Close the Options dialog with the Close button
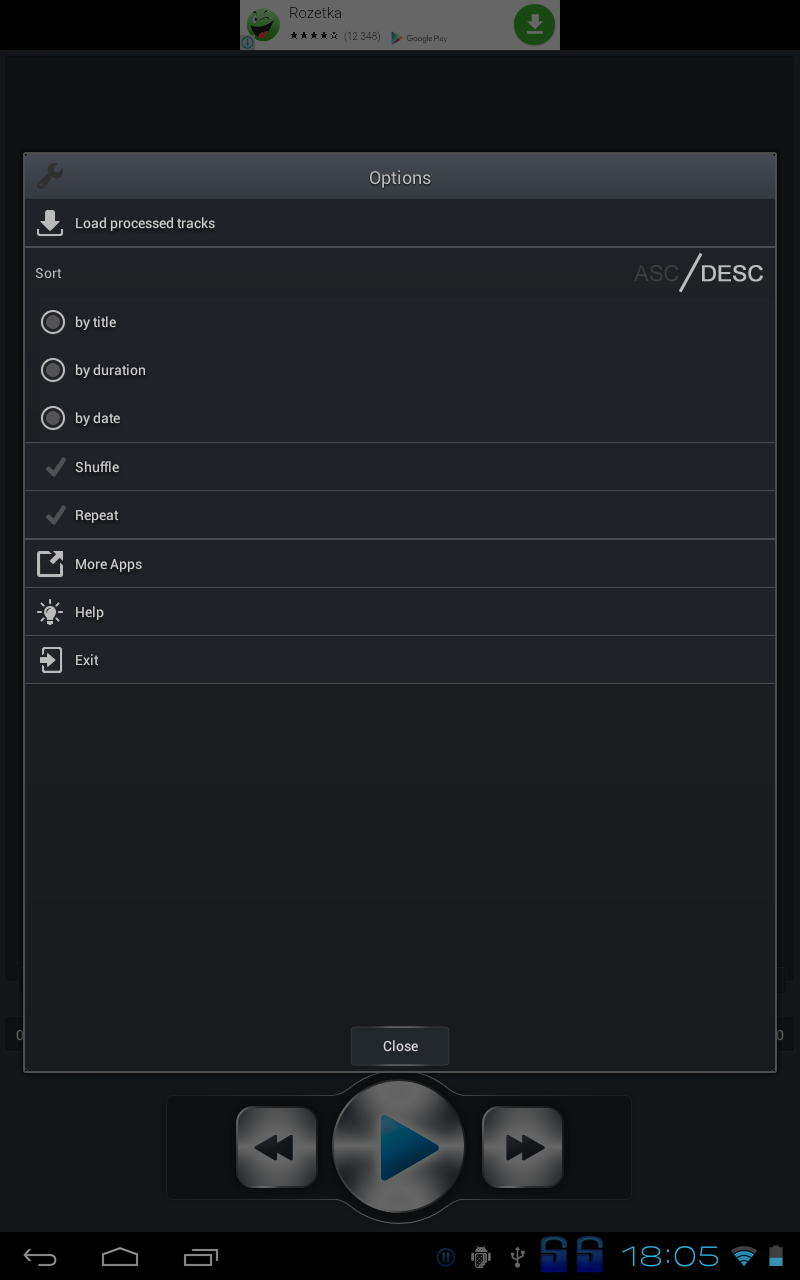800x1280 pixels. tap(400, 1046)
